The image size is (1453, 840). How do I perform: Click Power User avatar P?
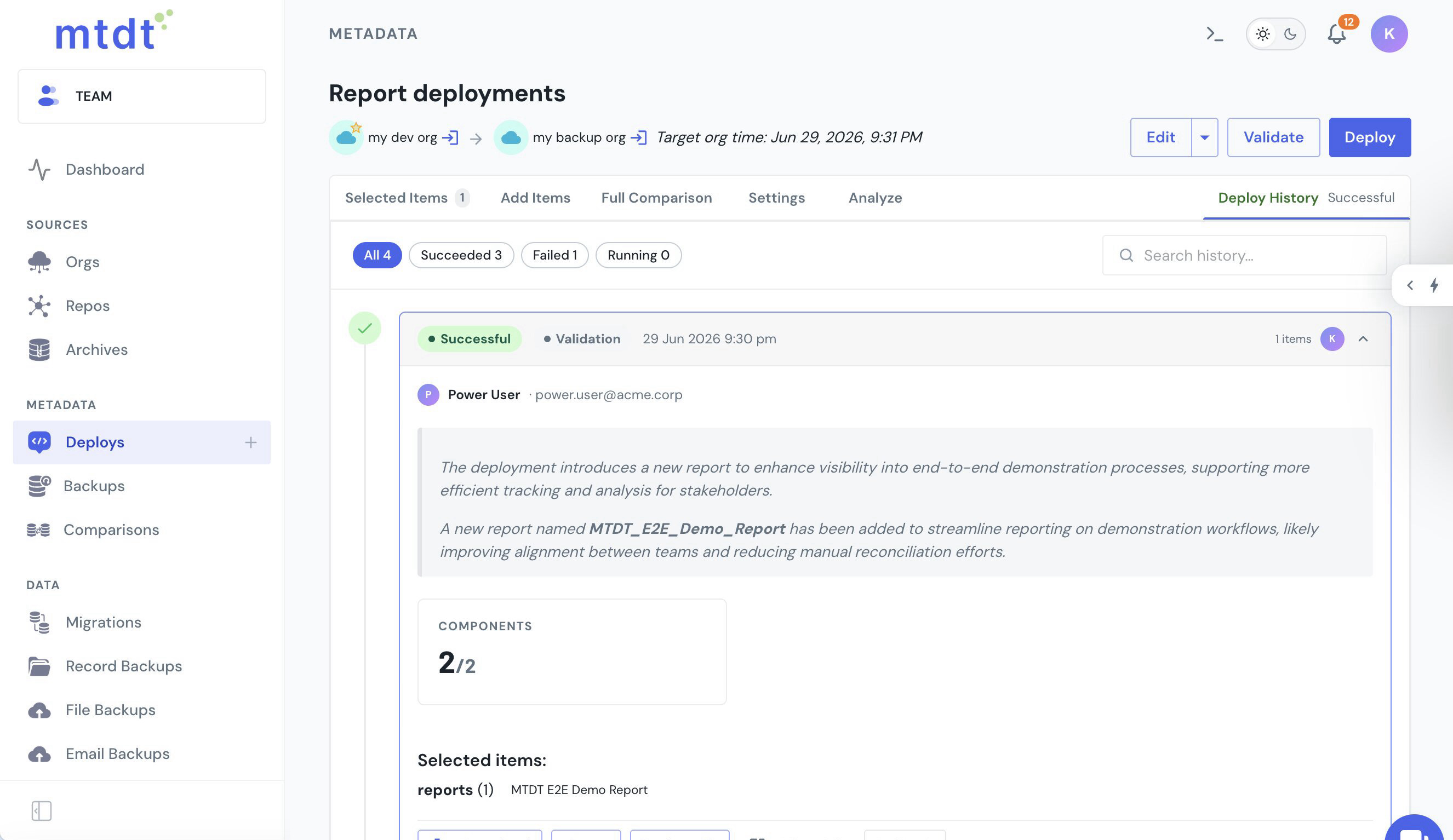[428, 395]
